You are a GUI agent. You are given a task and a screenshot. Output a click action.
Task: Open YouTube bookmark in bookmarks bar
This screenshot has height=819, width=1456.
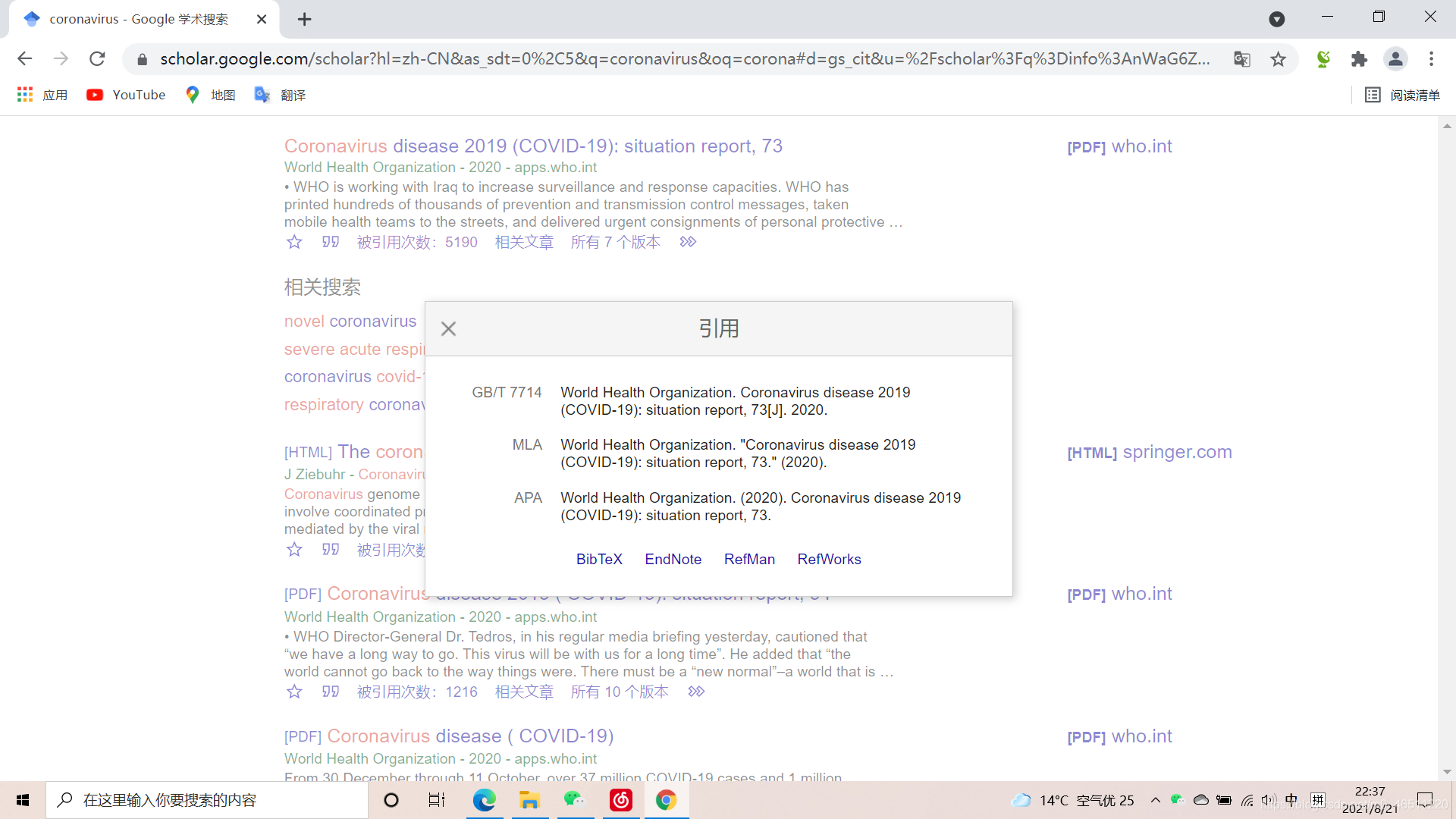coord(126,95)
